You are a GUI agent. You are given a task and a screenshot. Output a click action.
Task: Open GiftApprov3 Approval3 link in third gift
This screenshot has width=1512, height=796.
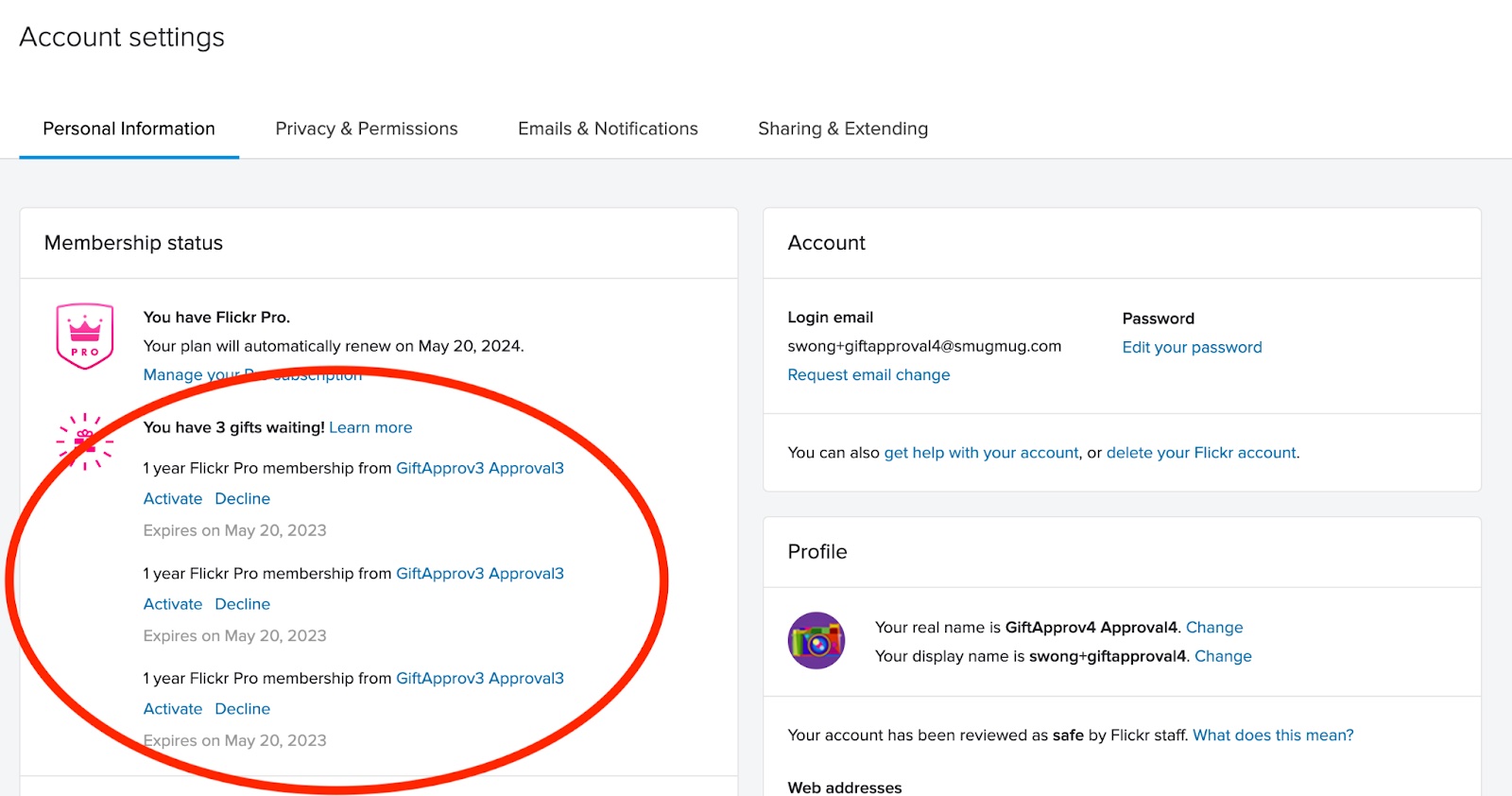[x=480, y=678]
